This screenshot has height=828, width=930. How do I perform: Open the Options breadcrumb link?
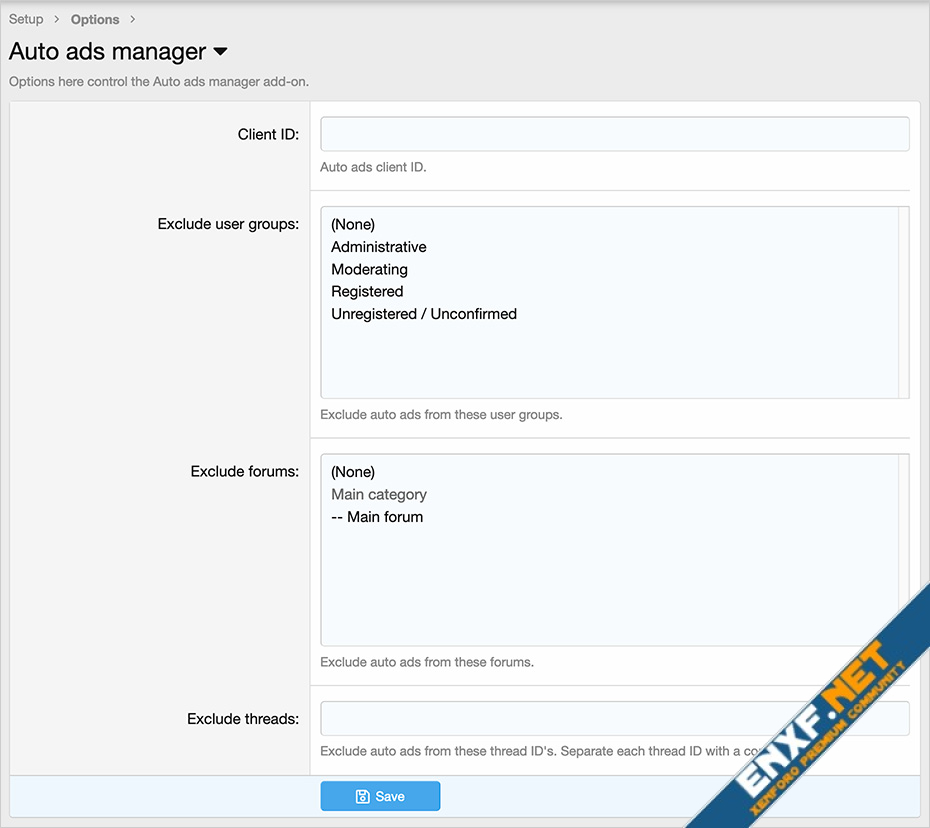pyautogui.click(x=95, y=19)
